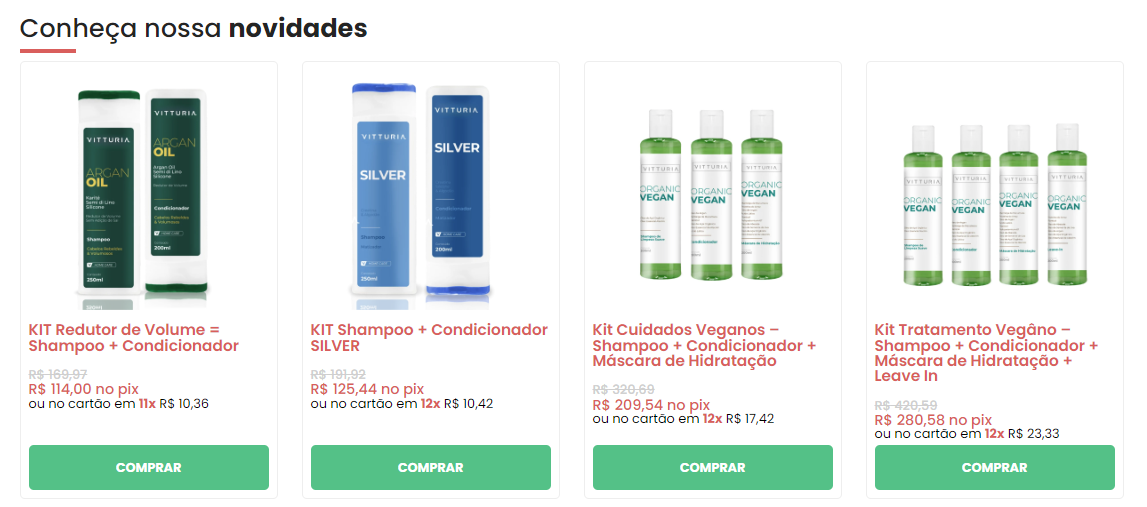Click the R$ 114,00 no pix price
The image size is (1147, 507).
pyautogui.click(x=83, y=389)
